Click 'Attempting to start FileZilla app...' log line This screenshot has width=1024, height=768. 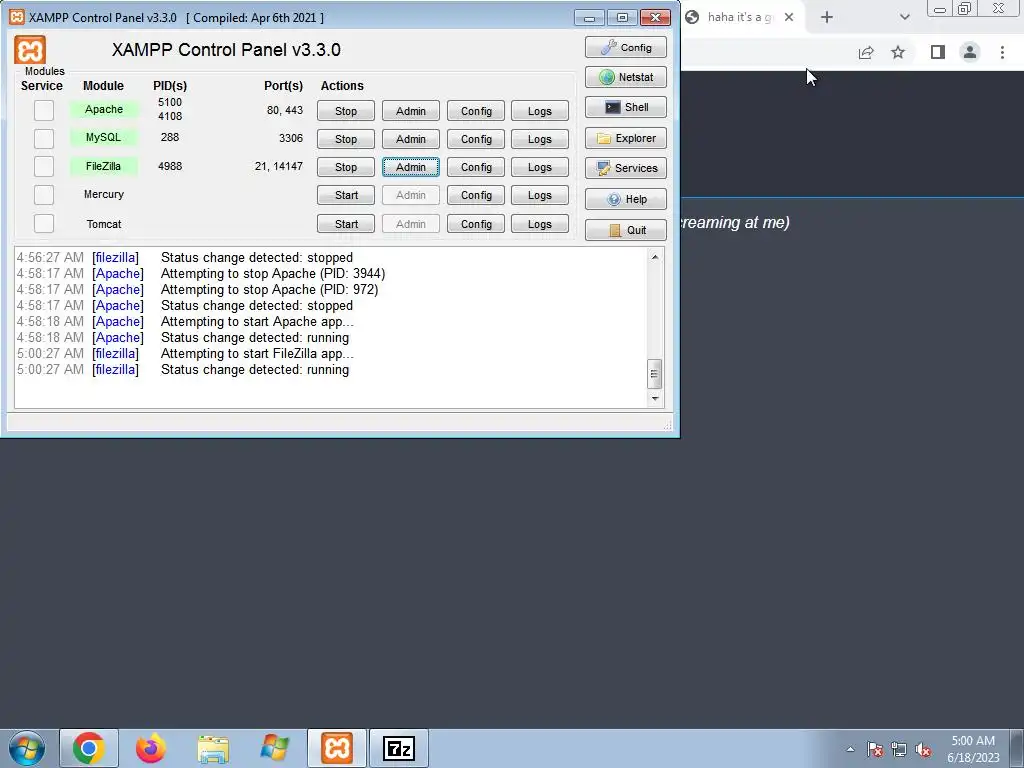coord(257,353)
